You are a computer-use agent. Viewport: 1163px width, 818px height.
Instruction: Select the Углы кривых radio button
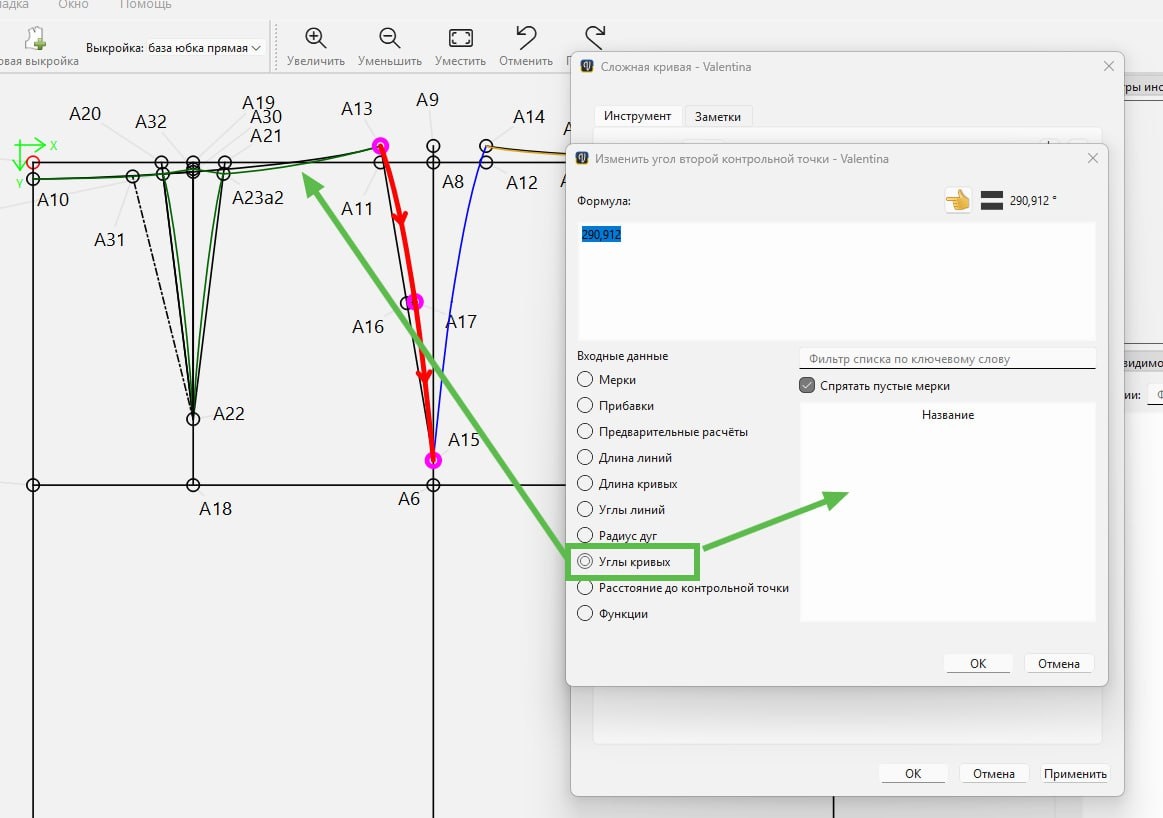point(584,561)
